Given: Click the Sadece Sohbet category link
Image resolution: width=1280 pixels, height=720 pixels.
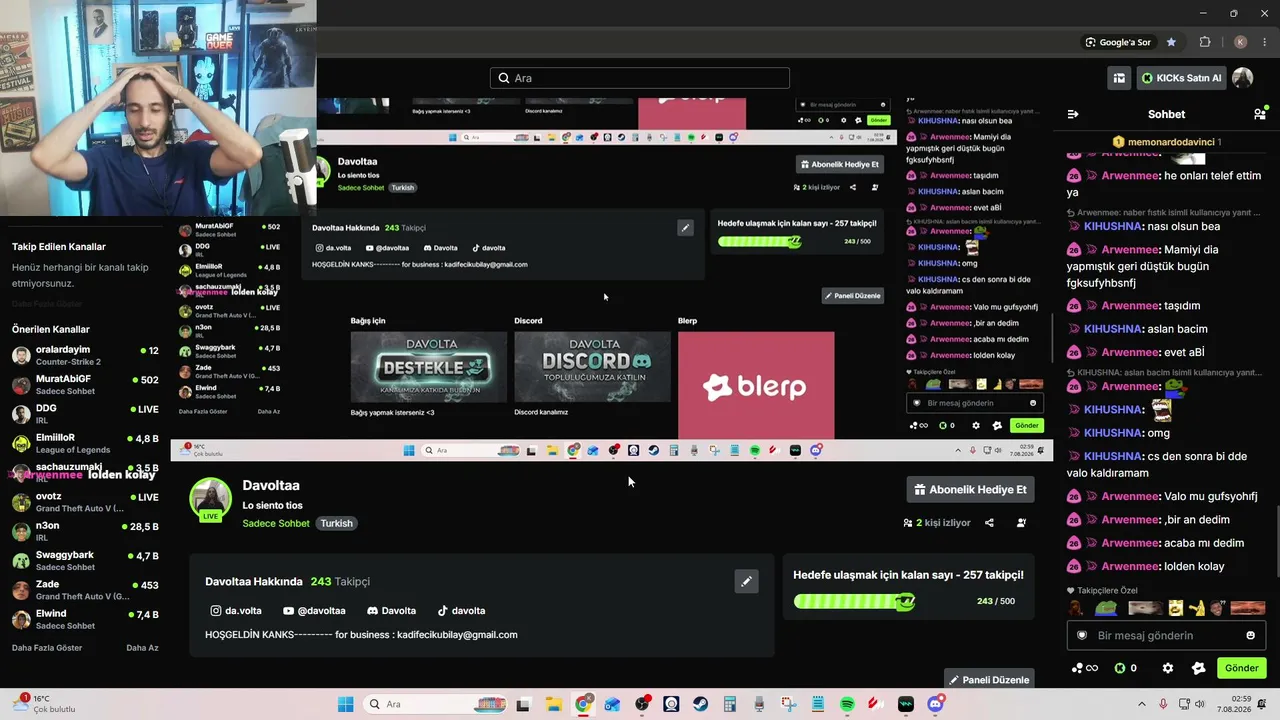Looking at the screenshot, I should click(276, 523).
